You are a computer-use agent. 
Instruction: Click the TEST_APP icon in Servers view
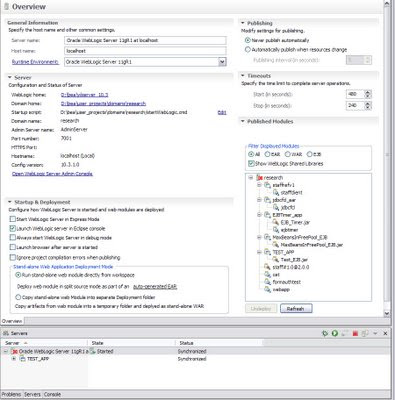(22, 359)
